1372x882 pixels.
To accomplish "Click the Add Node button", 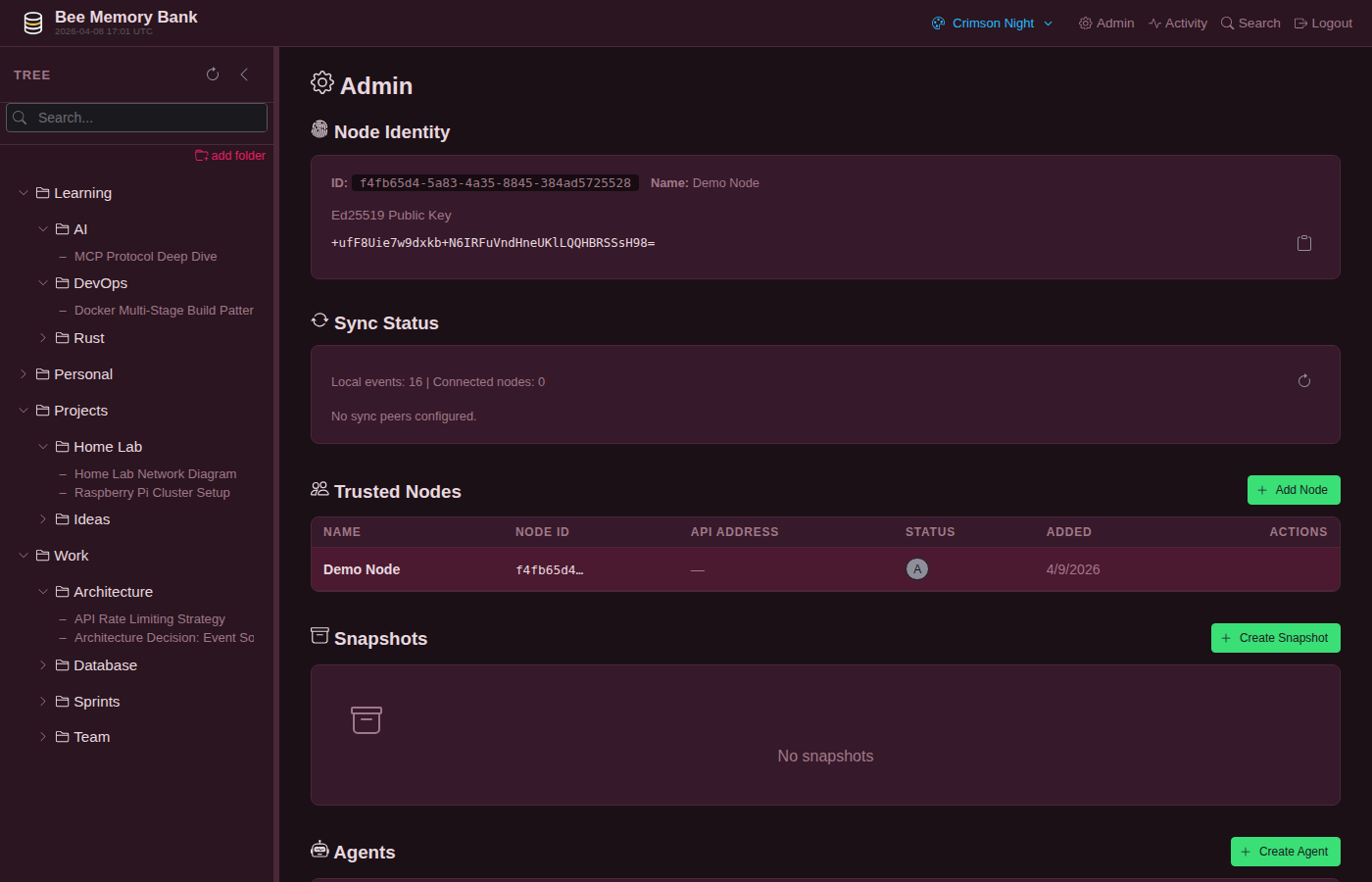I will click(1294, 490).
